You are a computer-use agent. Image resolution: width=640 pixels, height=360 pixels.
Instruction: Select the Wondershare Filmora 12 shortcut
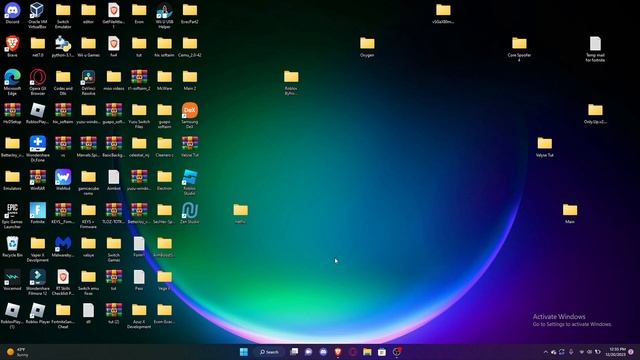[x=38, y=282]
